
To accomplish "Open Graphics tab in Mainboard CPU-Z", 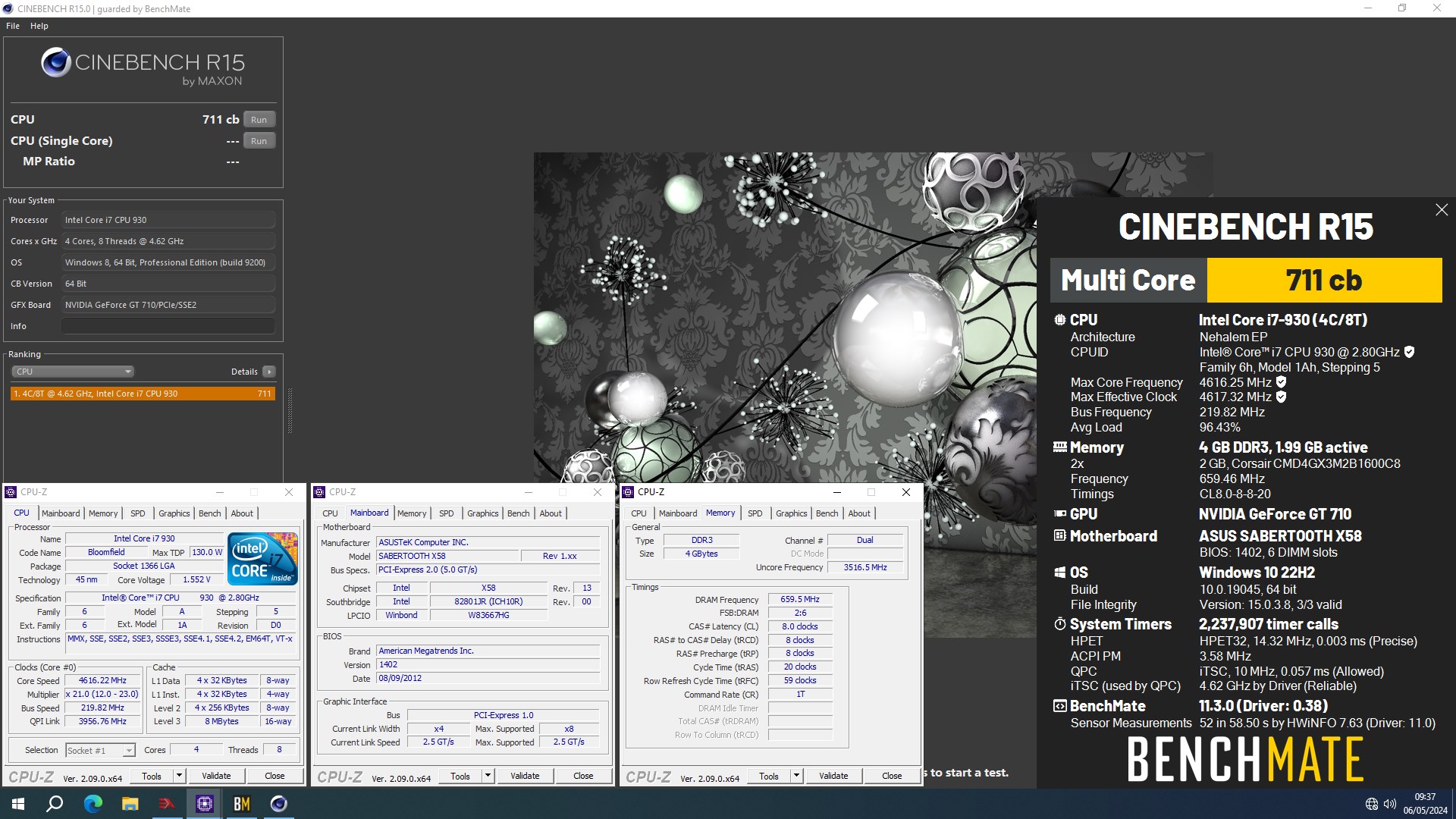I will pyautogui.click(x=483, y=513).
